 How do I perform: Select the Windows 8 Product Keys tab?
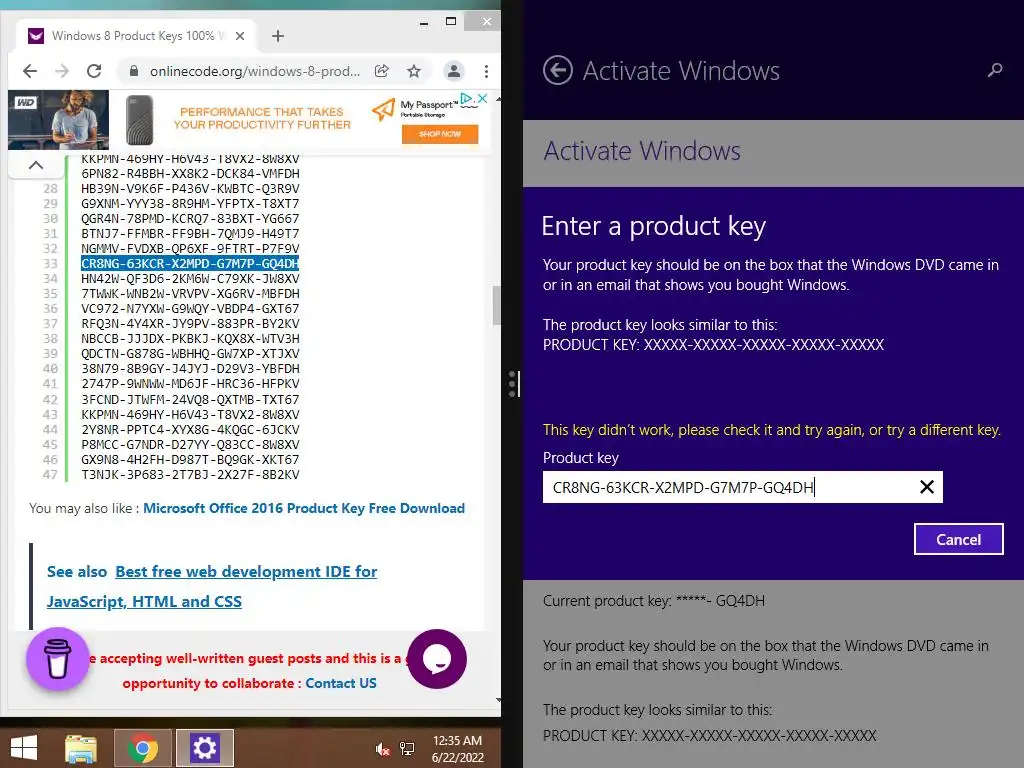[137, 36]
